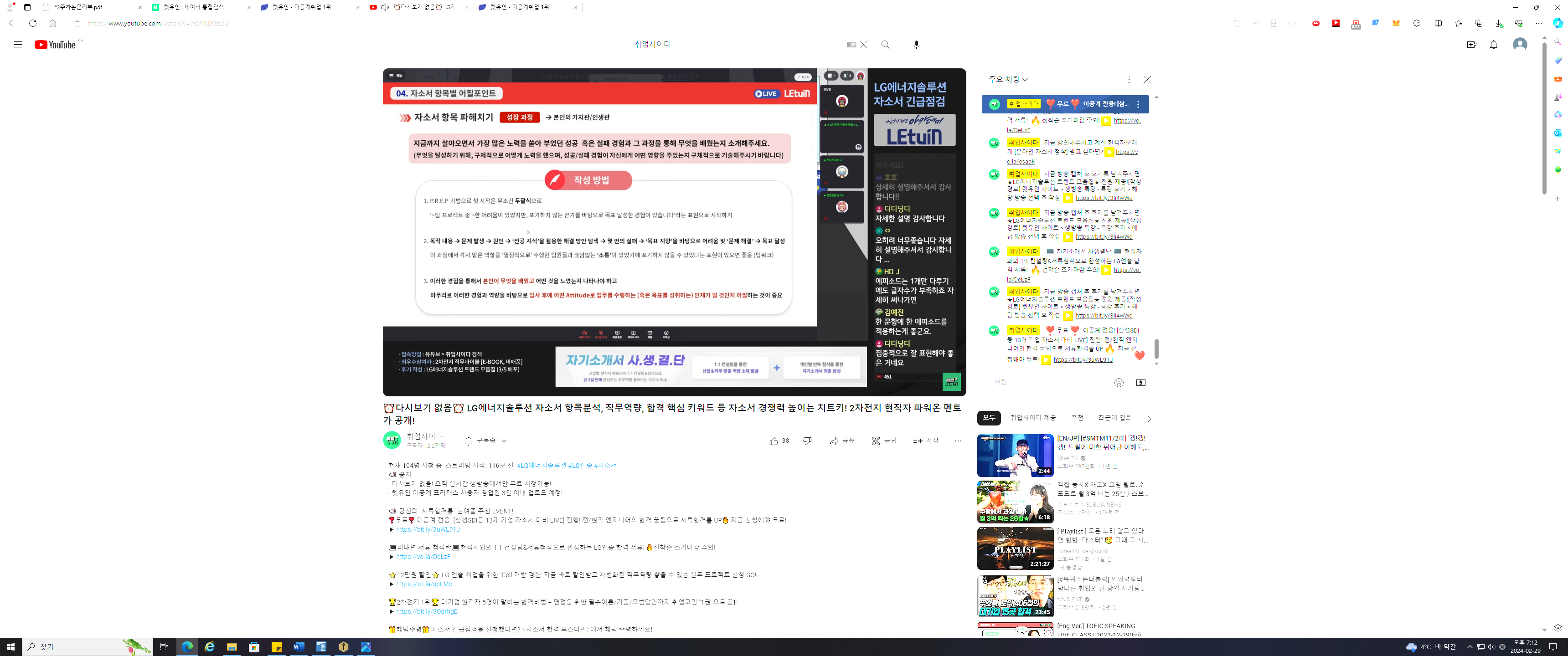Go back in the browser
Viewport: 1568px width, 656px height.
tap(13, 23)
